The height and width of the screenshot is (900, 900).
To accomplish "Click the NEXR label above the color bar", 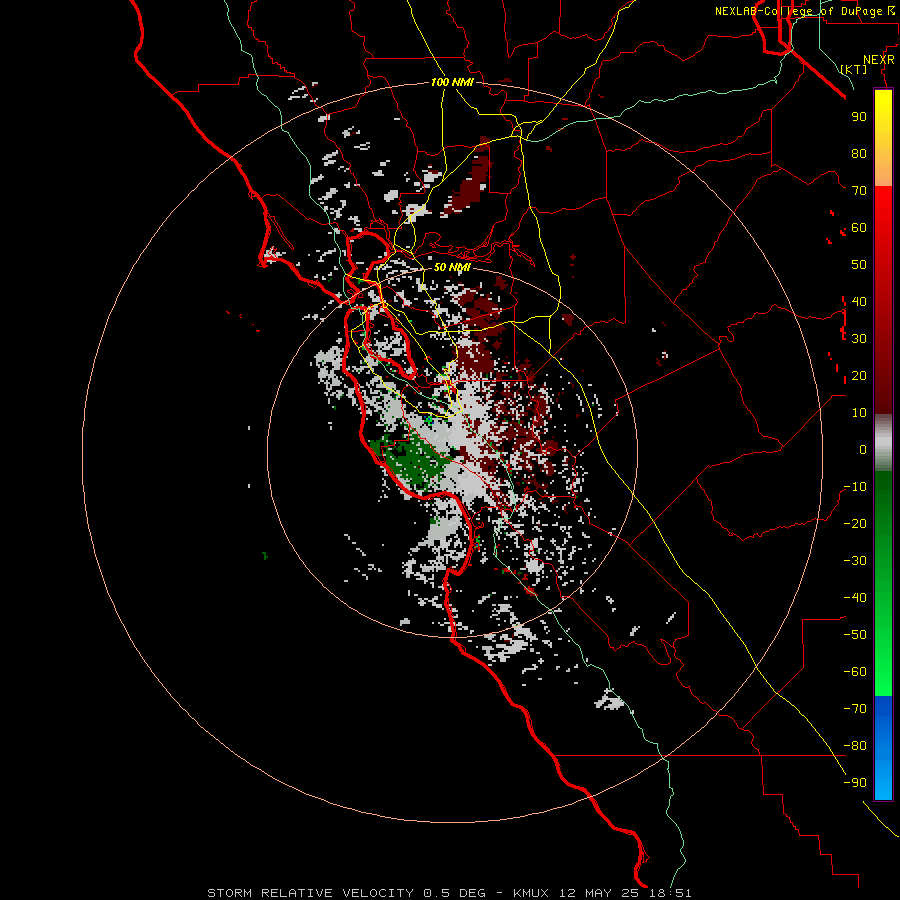I will pyautogui.click(x=879, y=60).
